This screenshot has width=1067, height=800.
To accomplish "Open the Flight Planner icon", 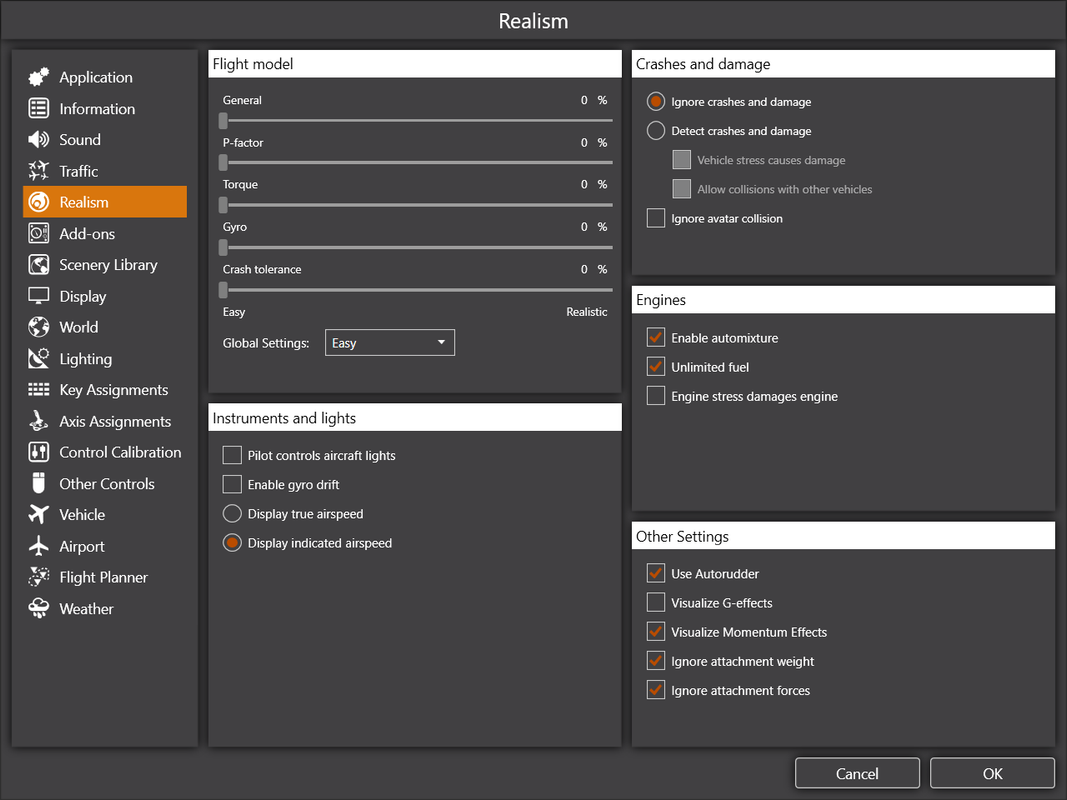I will tap(39, 577).
